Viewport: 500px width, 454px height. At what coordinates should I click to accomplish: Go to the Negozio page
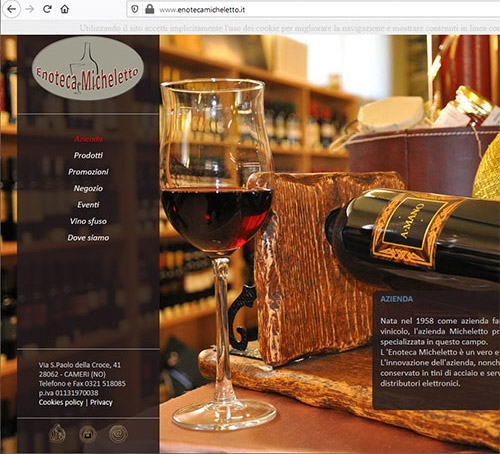click(88, 188)
